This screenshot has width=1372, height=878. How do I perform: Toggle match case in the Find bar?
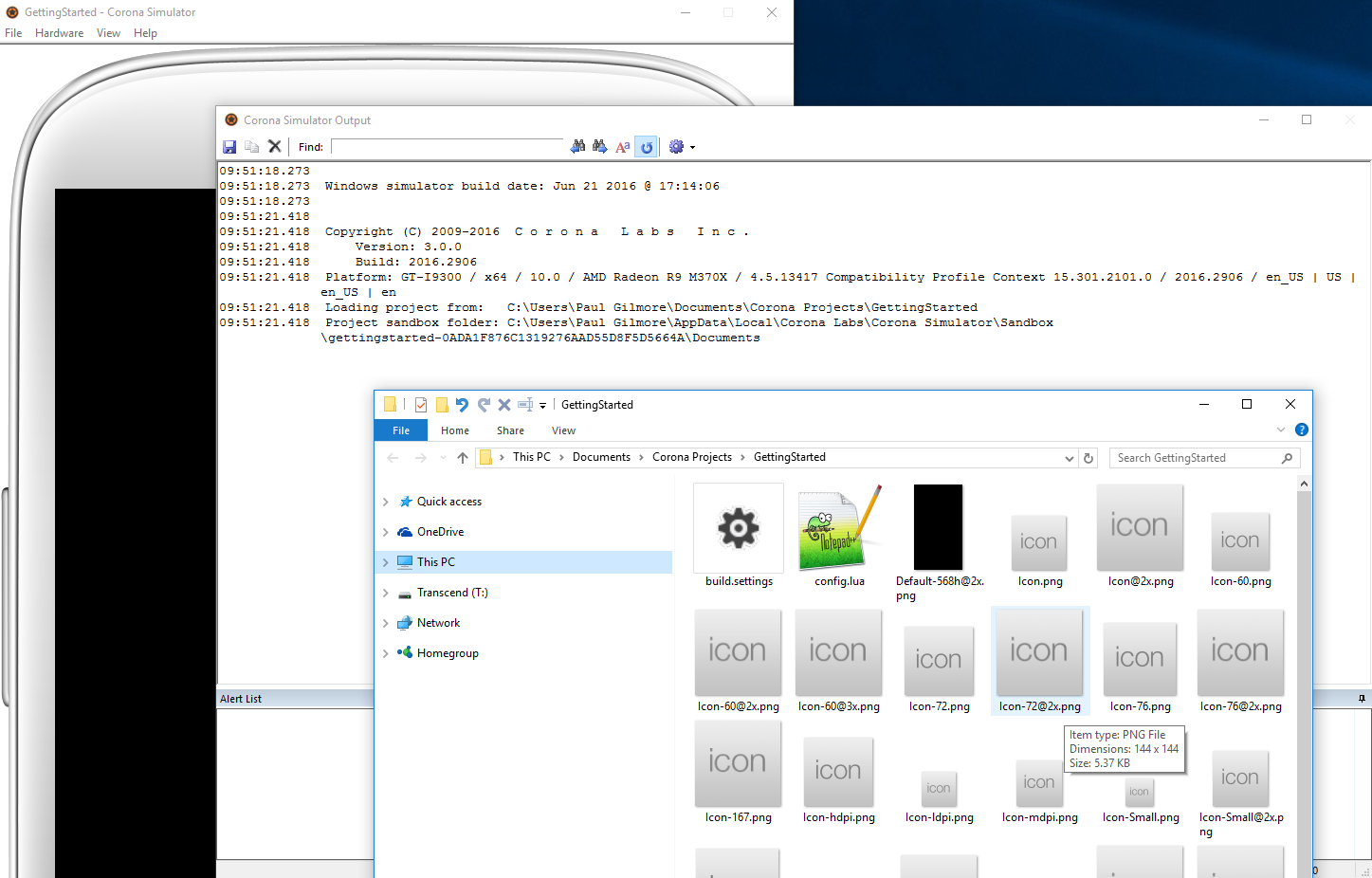point(622,146)
